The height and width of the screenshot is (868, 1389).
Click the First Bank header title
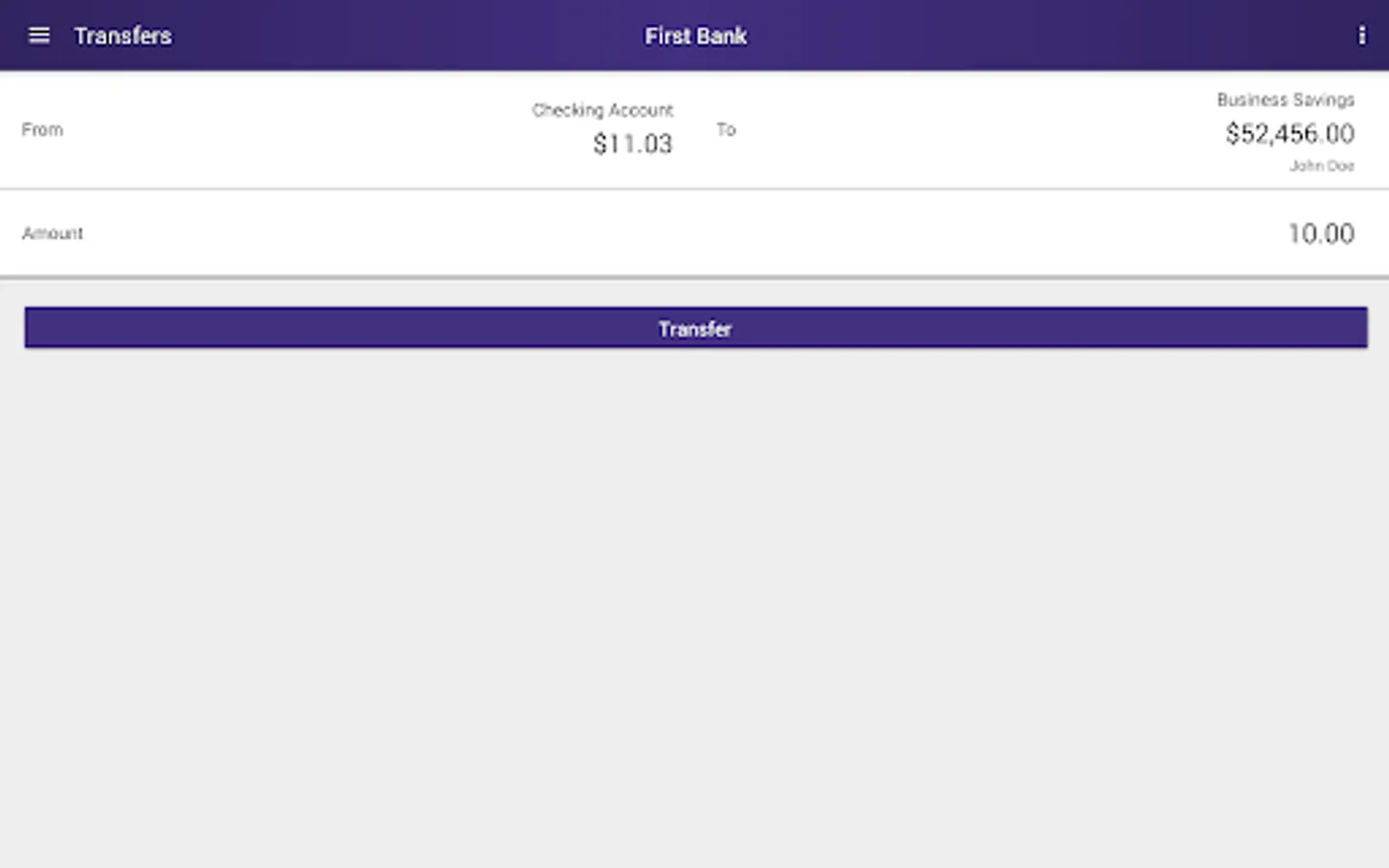pyautogui.click(x=695, y=36)
